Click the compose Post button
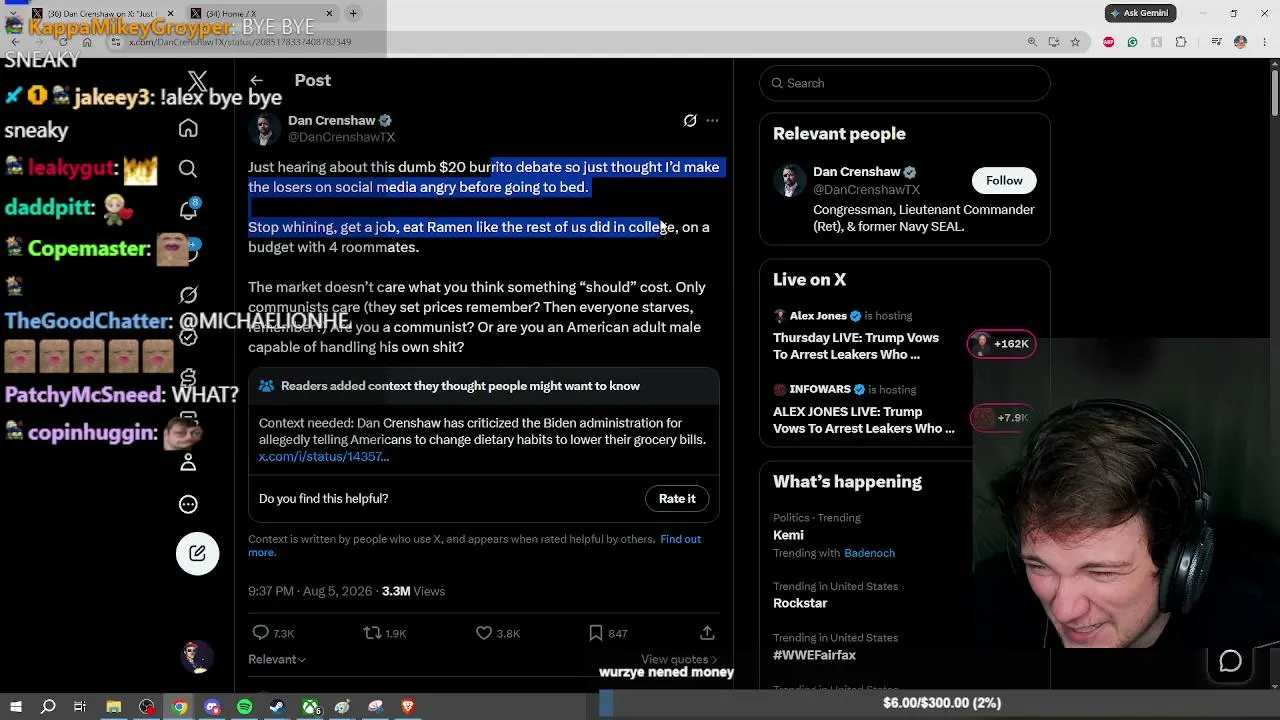Screen dimensions: 1280x720 pos(197,553)
